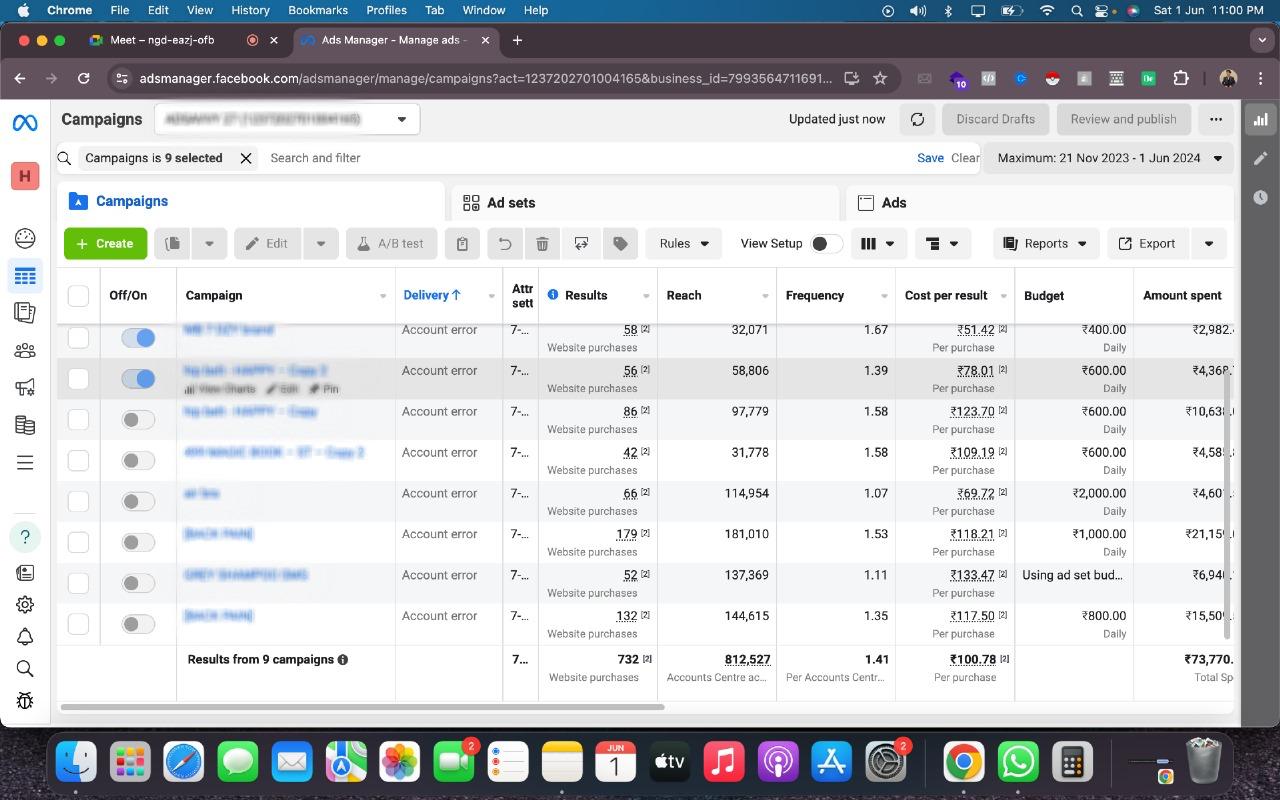Click the duplicate campaign icon in toolbar

point(172,243)
